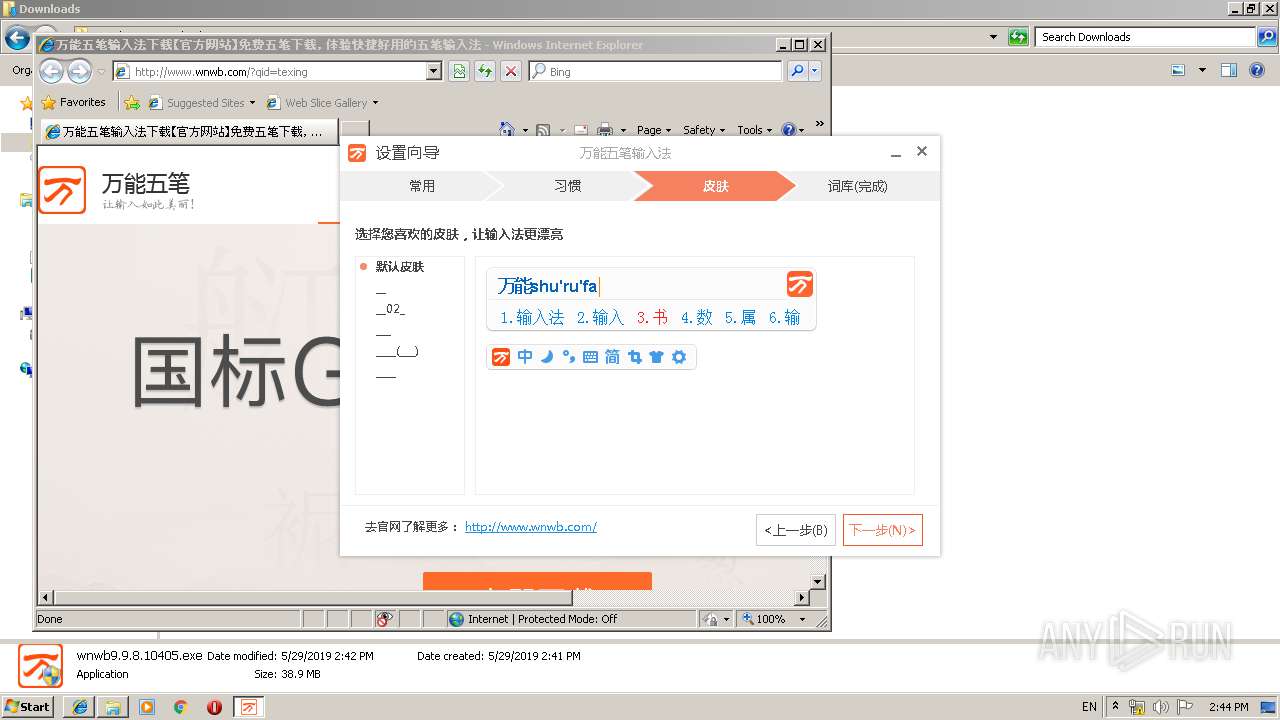Click IE Feeds RSS icon
Screen dimensions: 1280x720
click(x=543, y=130)
